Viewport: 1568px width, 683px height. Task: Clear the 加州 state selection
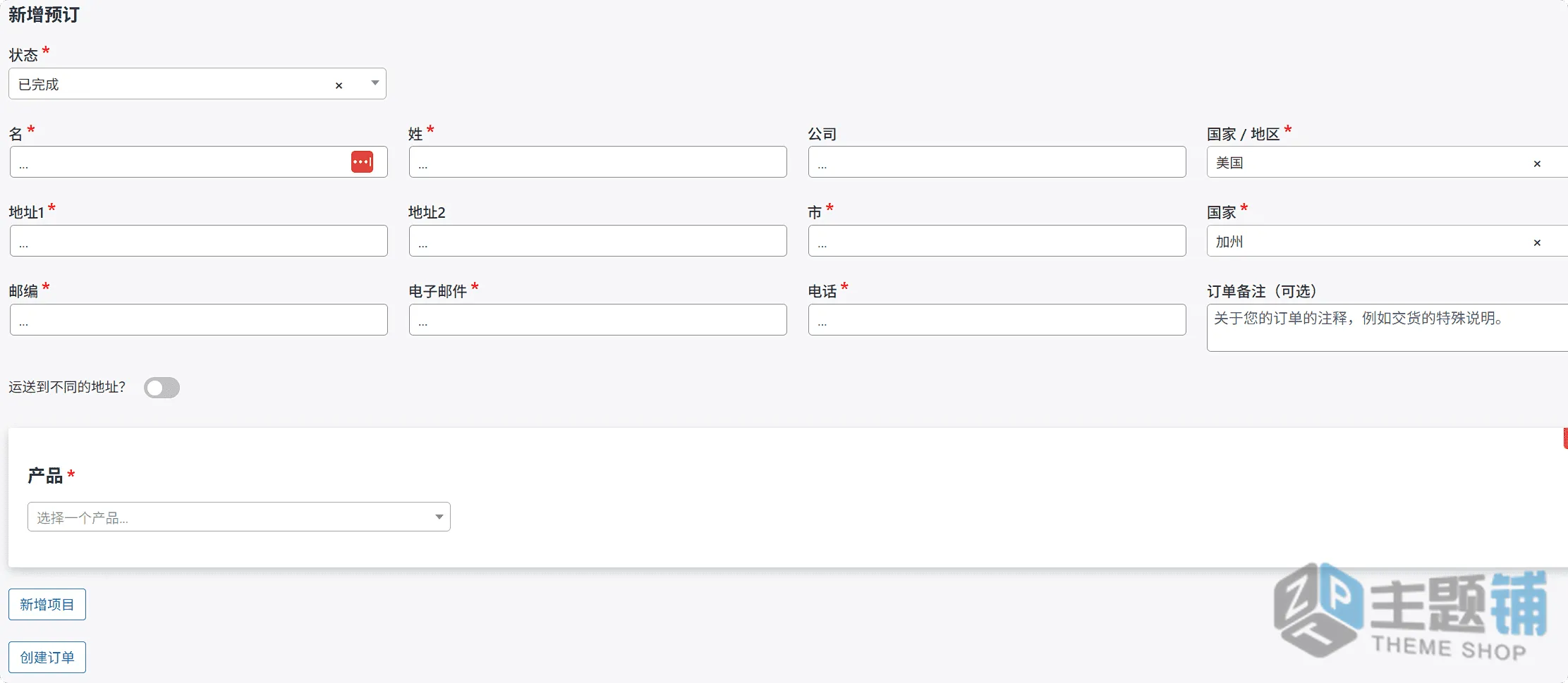1537,242
